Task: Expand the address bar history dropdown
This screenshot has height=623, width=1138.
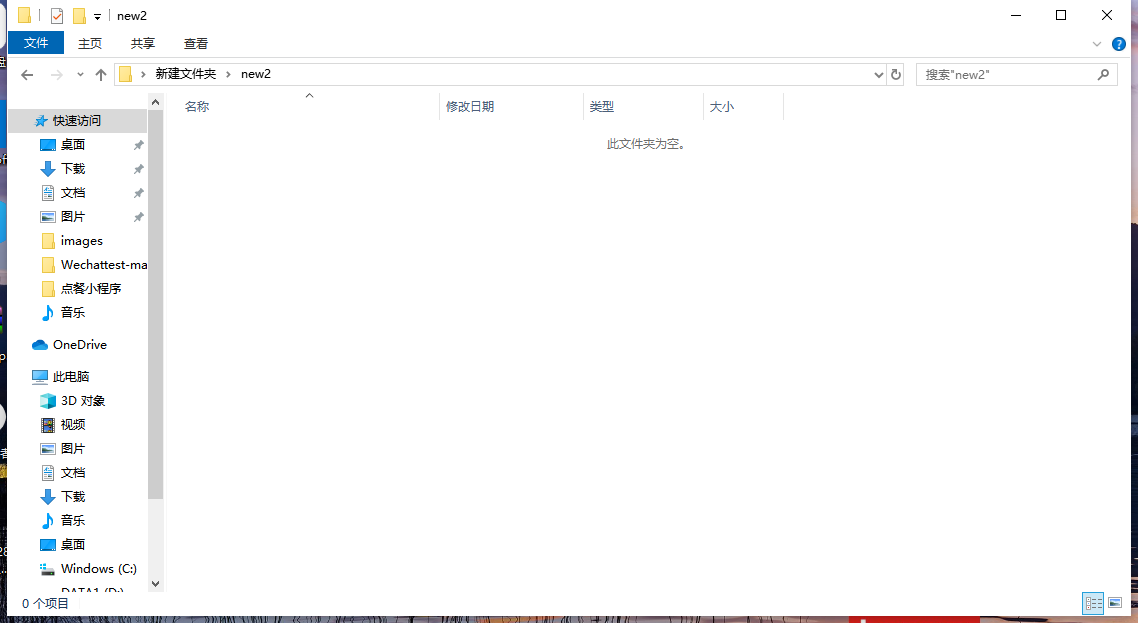Action: tap(878, 74)
